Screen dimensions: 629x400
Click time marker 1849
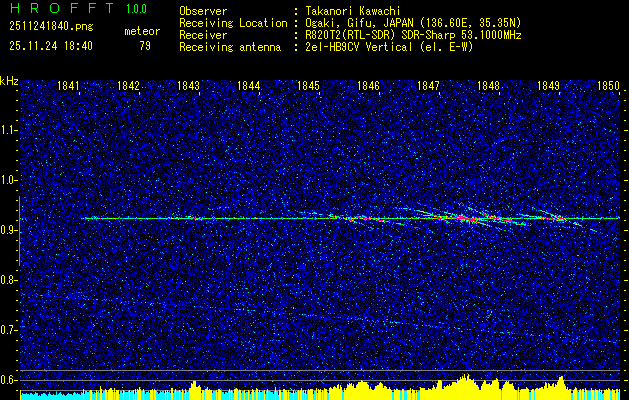tap(548, 85)
